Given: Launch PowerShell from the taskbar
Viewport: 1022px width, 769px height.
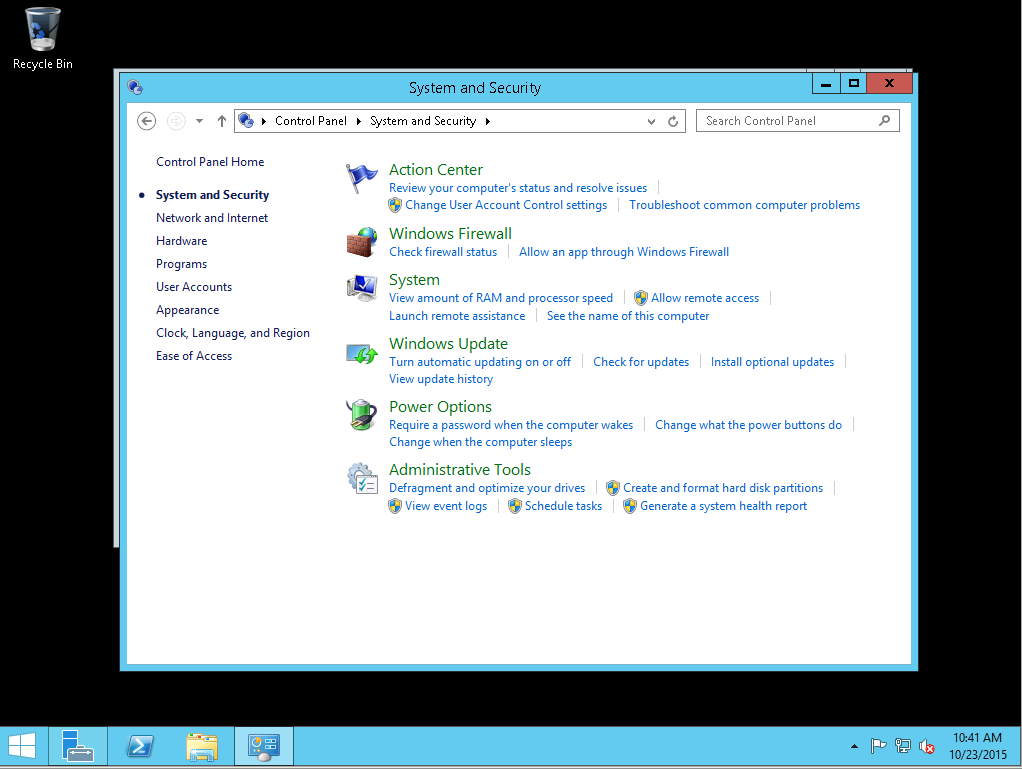Looking at the screenshot, I should [140, 746].
